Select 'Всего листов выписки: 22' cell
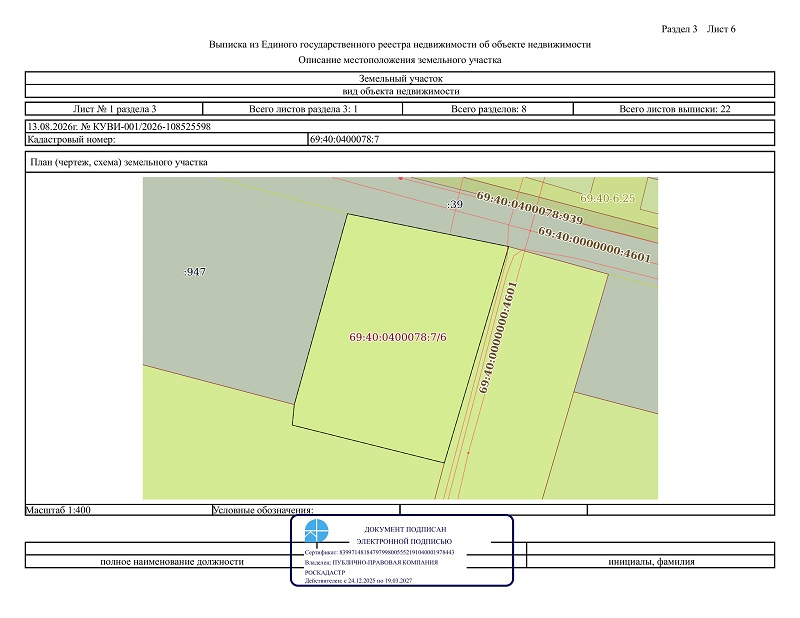Viewport: 800px width, 618px height. pyautogui.click(x=674, y=109)
